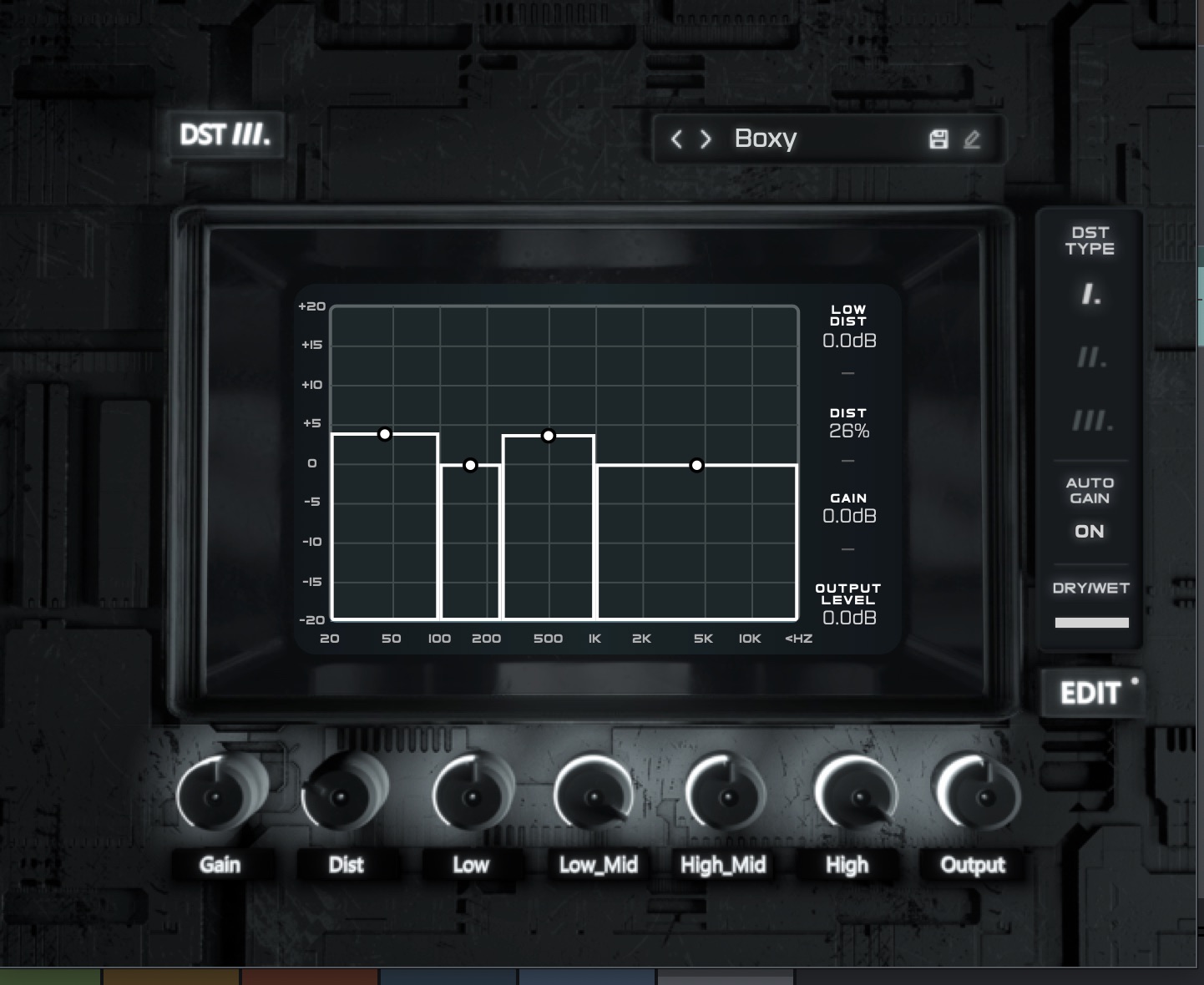Click the Gain knob
The width and height of the screenshot is (1204, 985).
(217, 796)
